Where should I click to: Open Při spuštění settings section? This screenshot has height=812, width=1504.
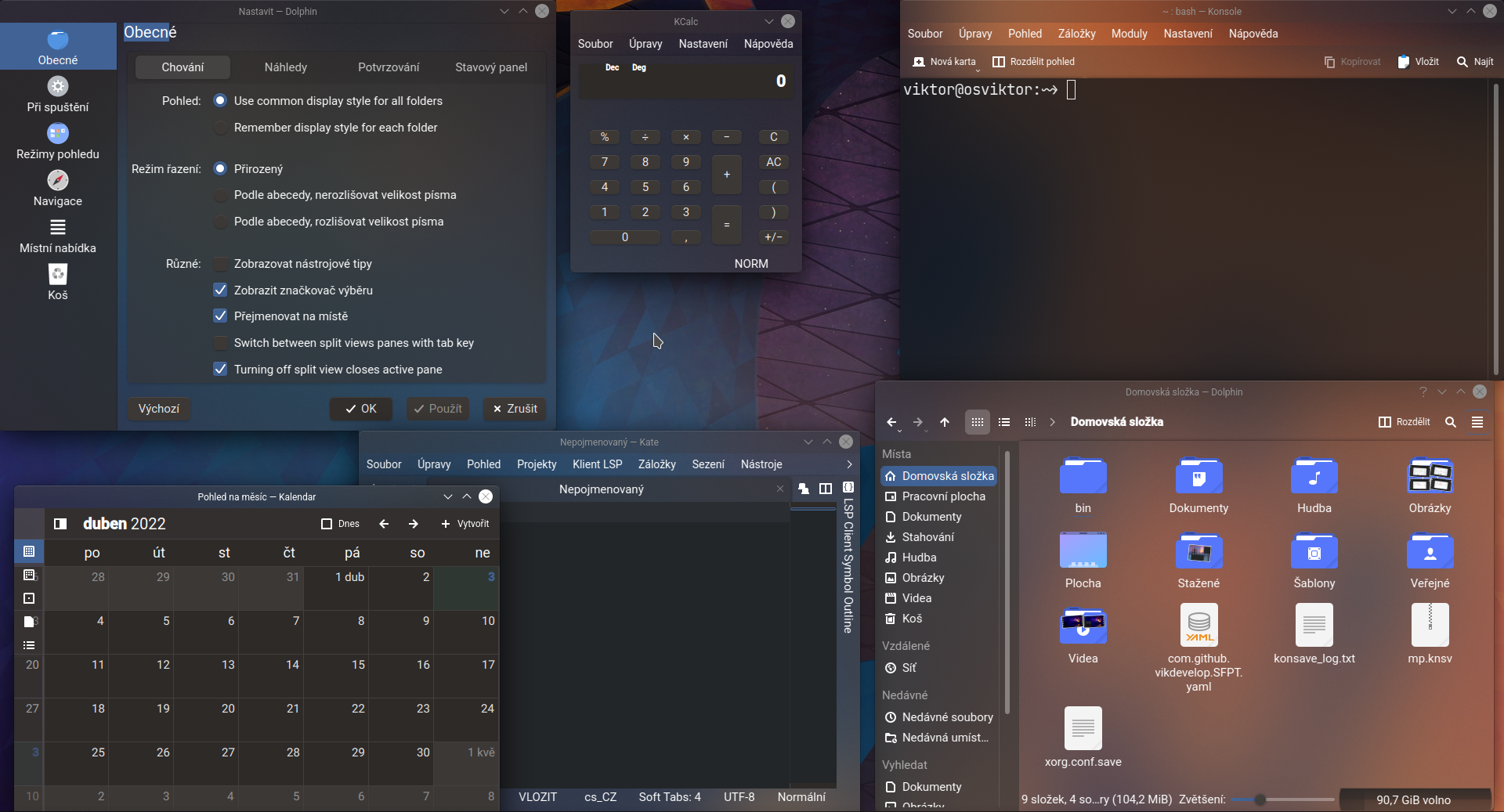[58, 94]
